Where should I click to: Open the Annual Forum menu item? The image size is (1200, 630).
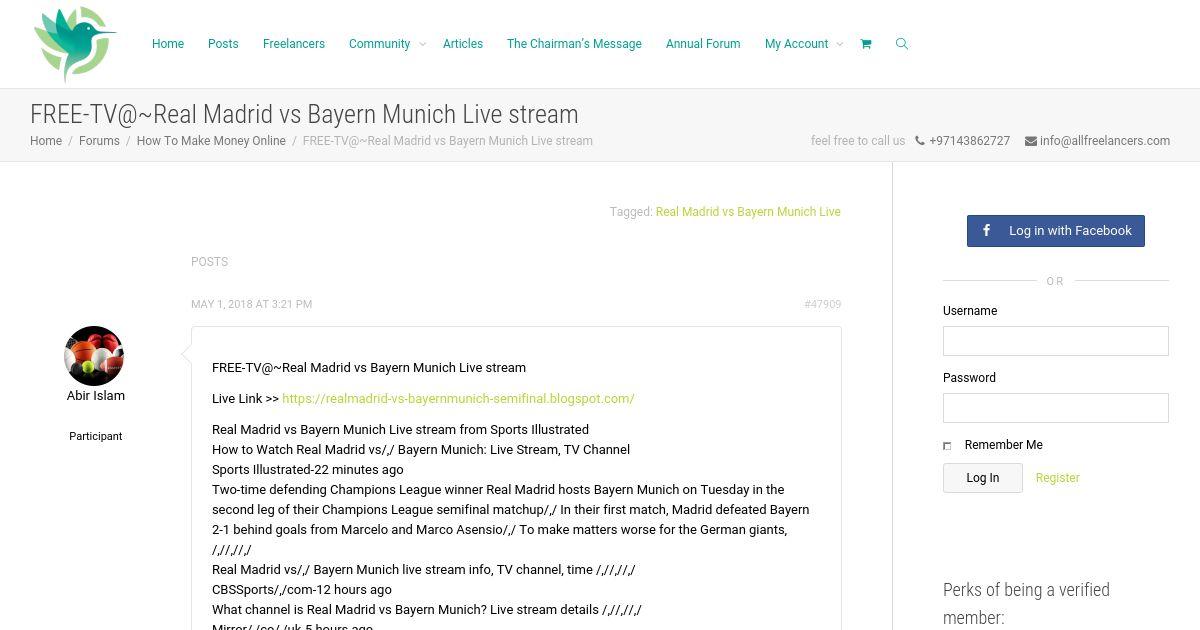703,44
